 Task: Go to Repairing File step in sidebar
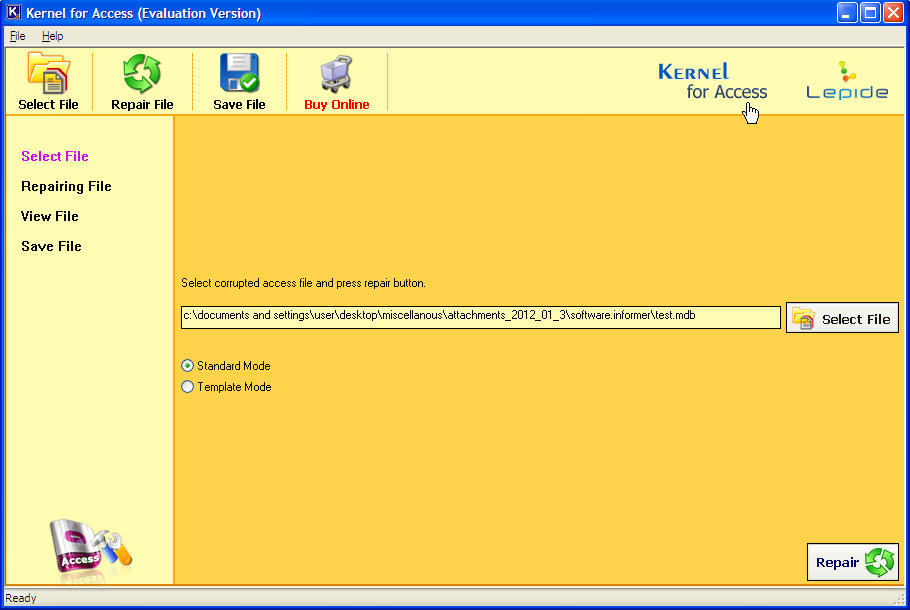coord(66,186)
